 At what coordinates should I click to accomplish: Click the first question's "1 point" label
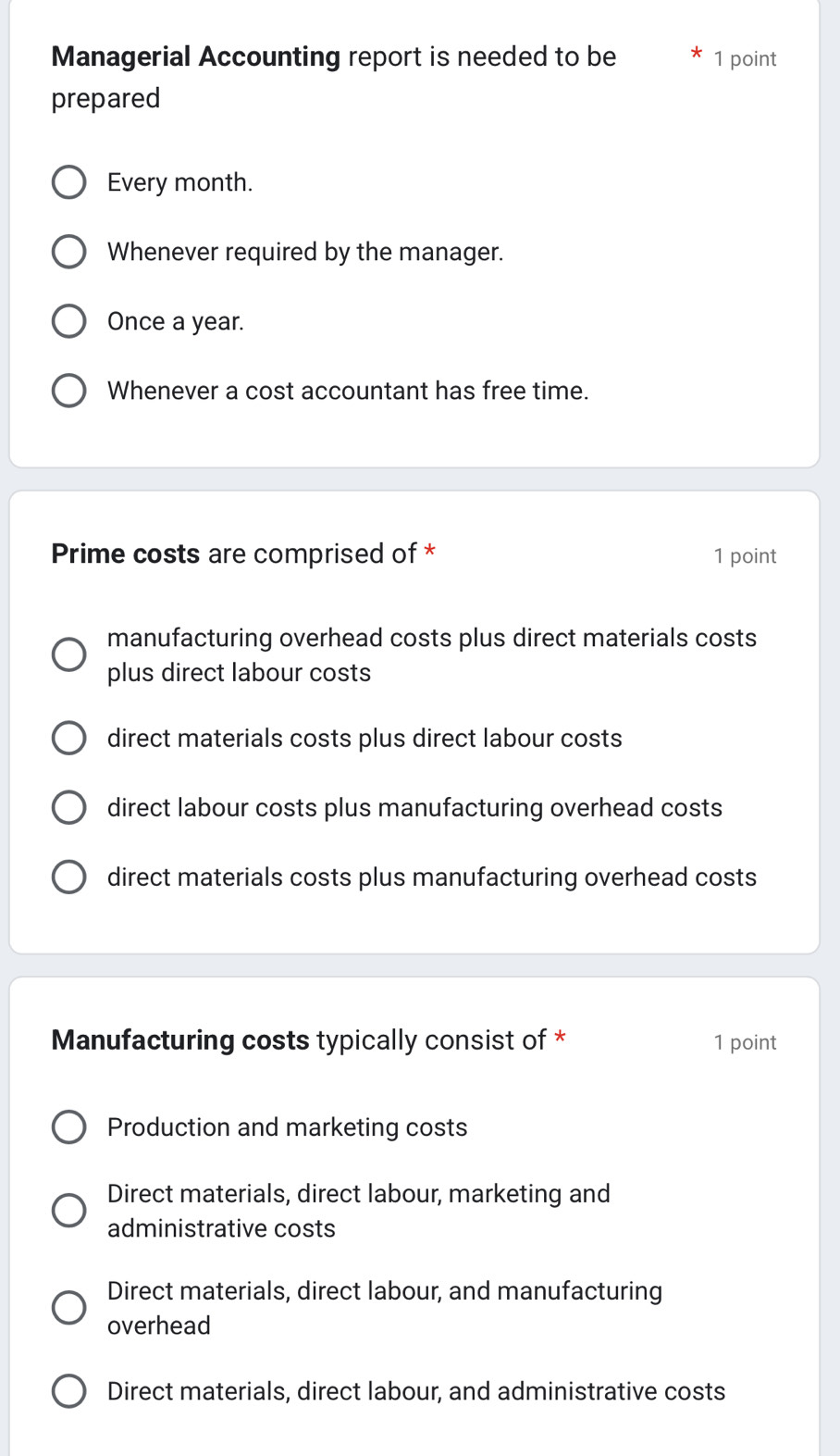(744, 58)
